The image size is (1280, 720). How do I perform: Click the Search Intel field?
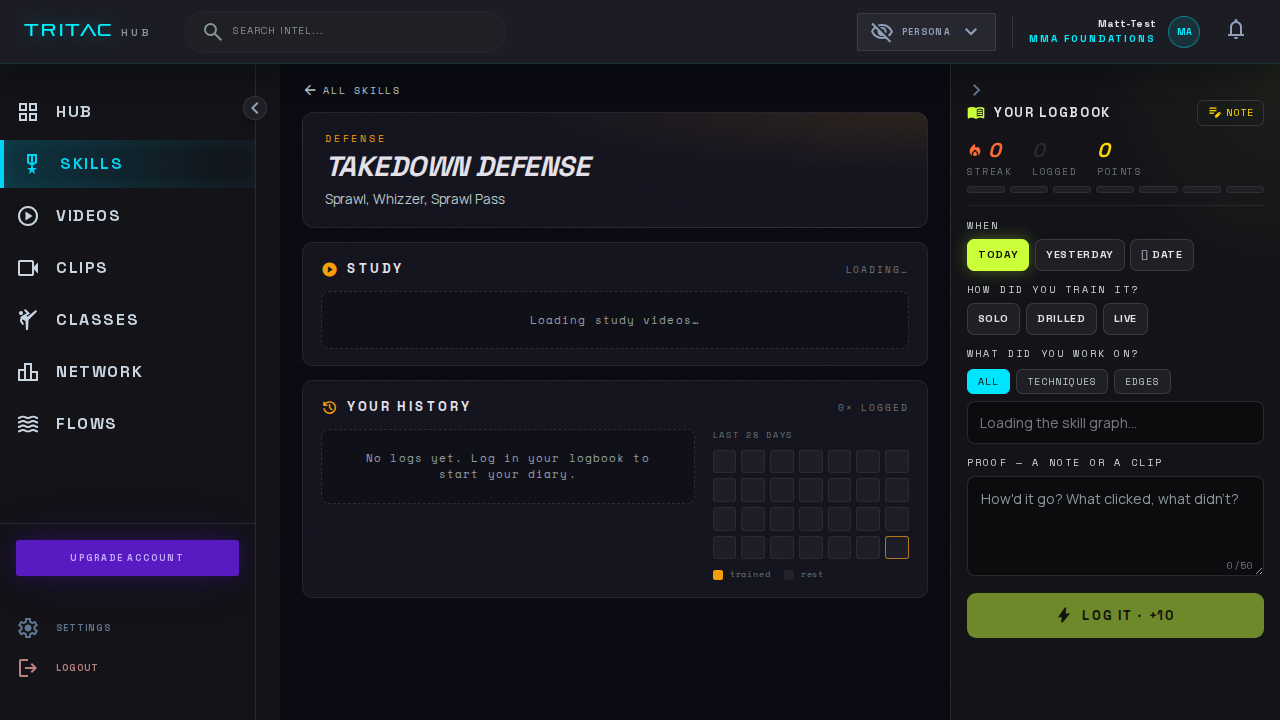344,31
